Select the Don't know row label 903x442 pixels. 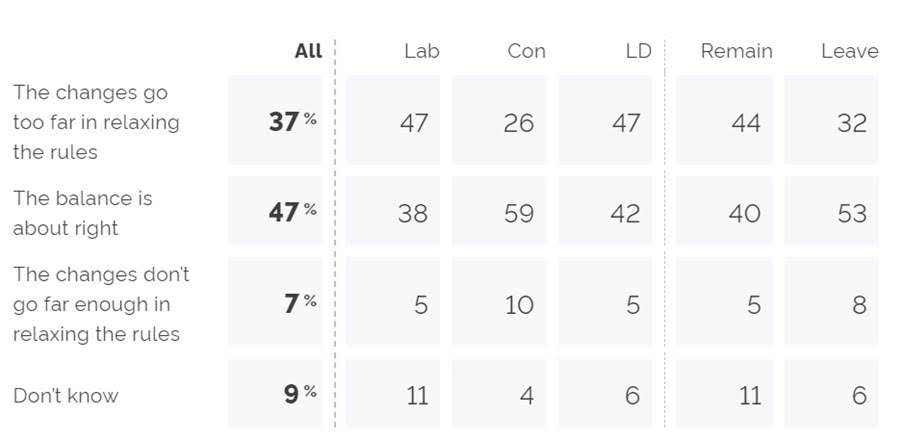tap(66, 395)
